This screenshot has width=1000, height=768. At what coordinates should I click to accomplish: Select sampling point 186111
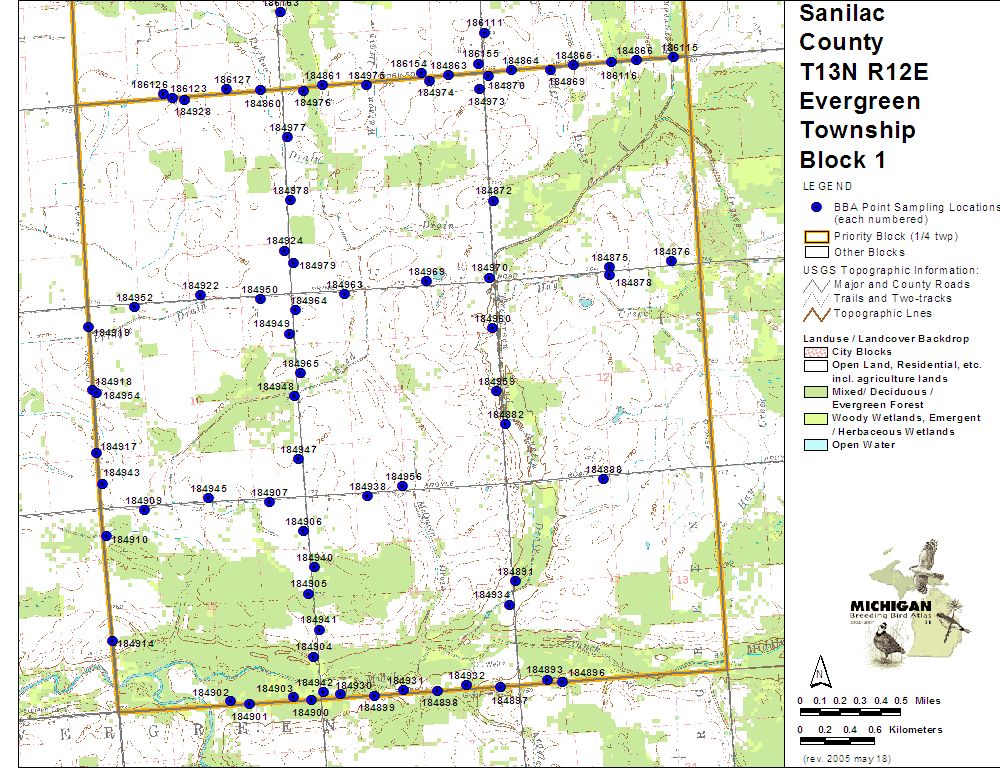click(485, 33)
